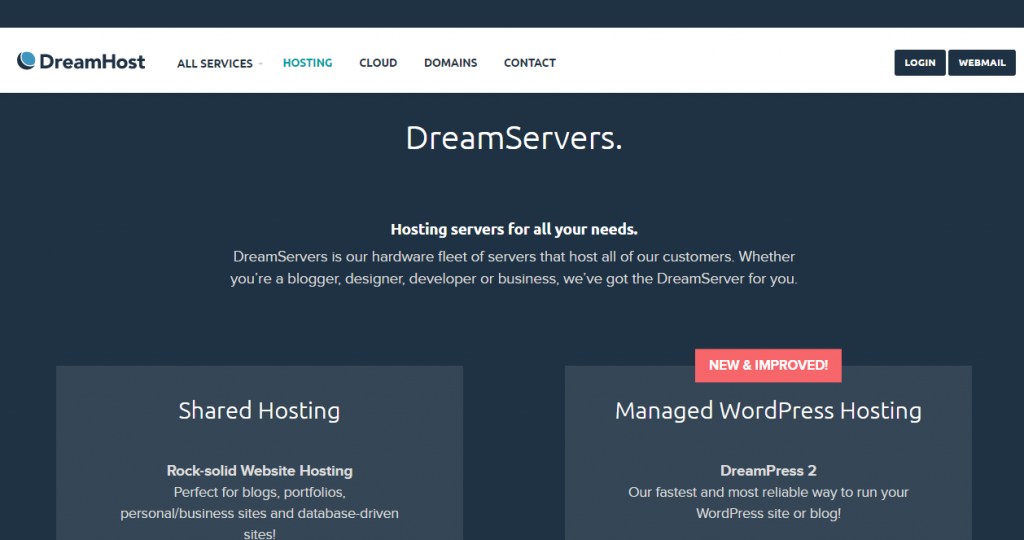Click the DreamPress 2 label

(768, 471)
